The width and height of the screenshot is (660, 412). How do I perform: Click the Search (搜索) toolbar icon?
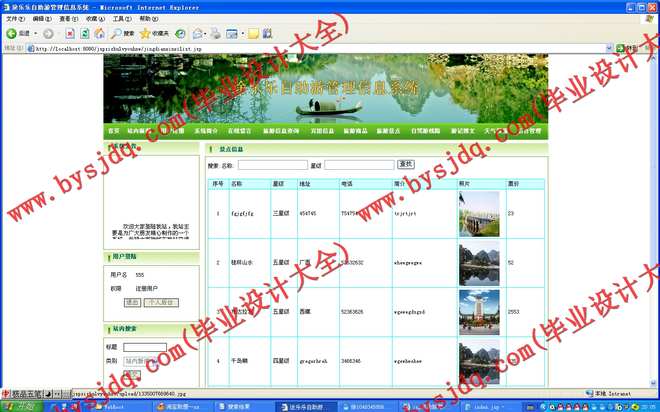121,33
